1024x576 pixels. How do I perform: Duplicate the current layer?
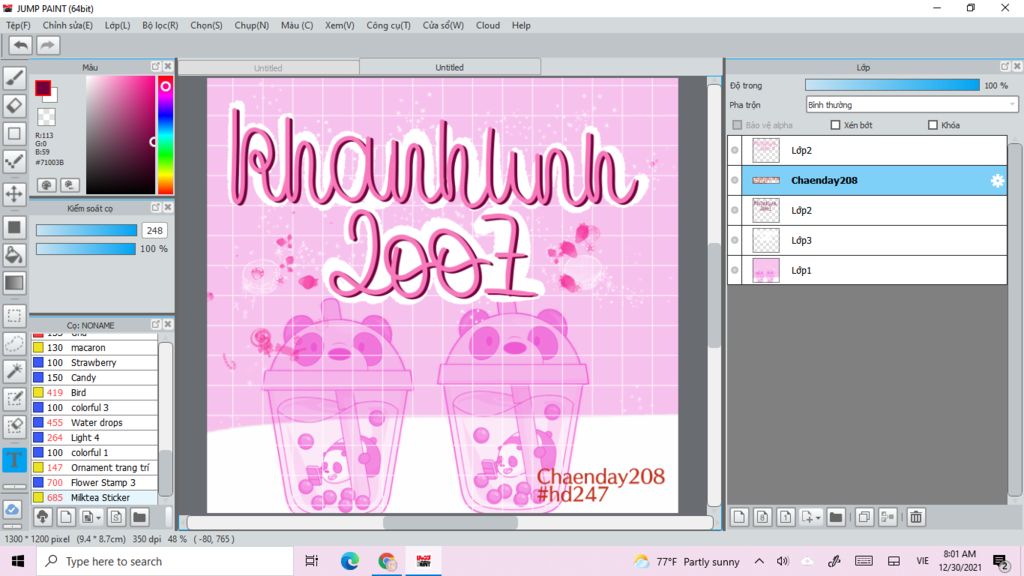click(x=863, y=517)
